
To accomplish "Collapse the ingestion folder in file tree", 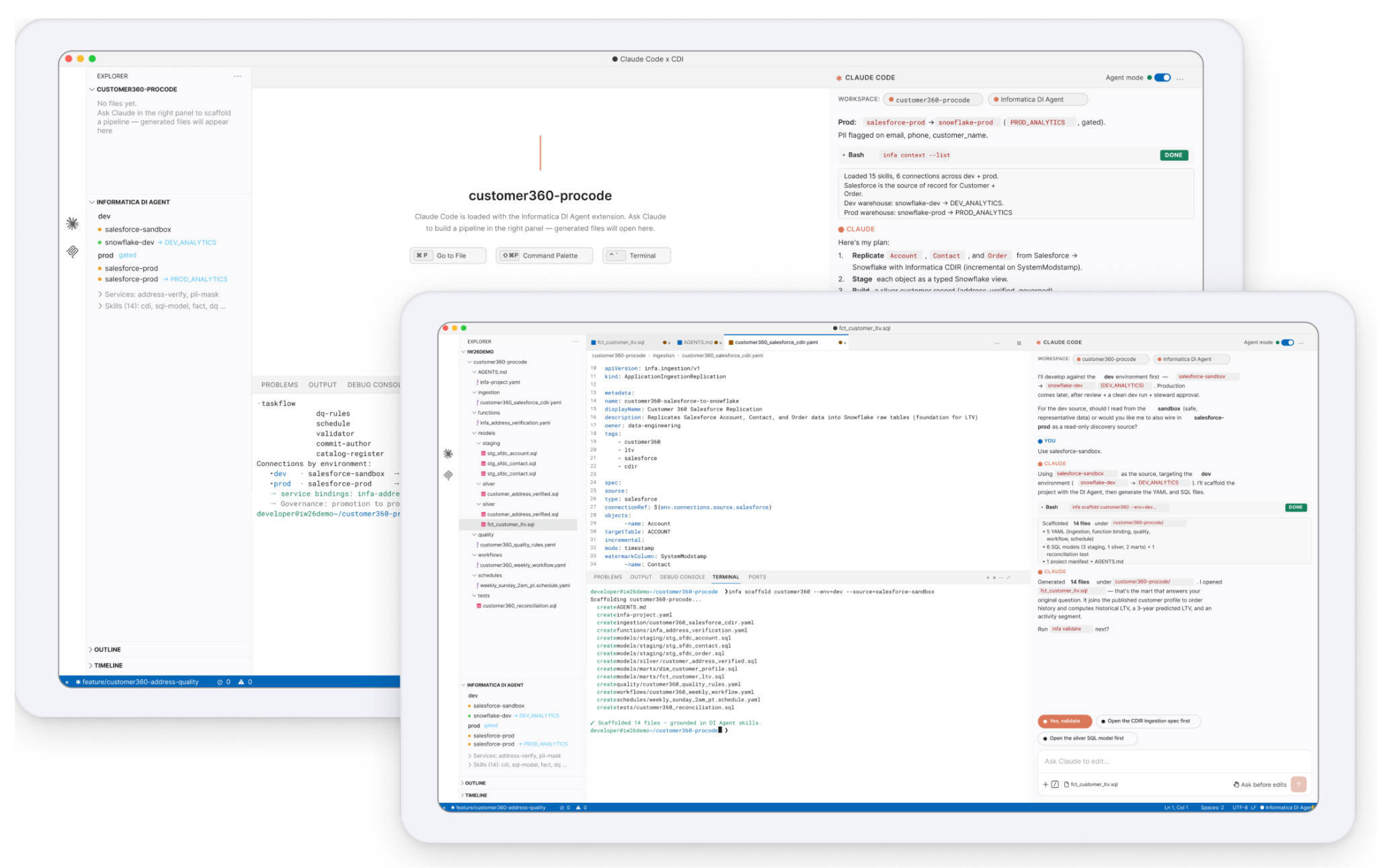I will click(x=486, y=392).
